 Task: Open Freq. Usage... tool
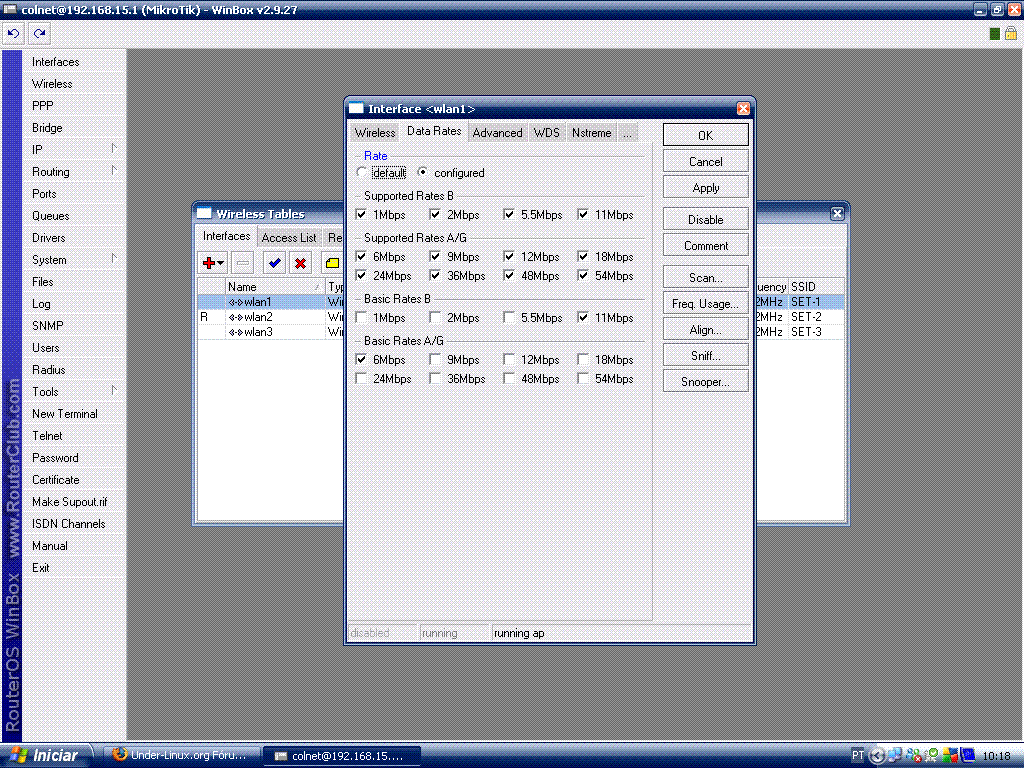click(x=705, y=304)
